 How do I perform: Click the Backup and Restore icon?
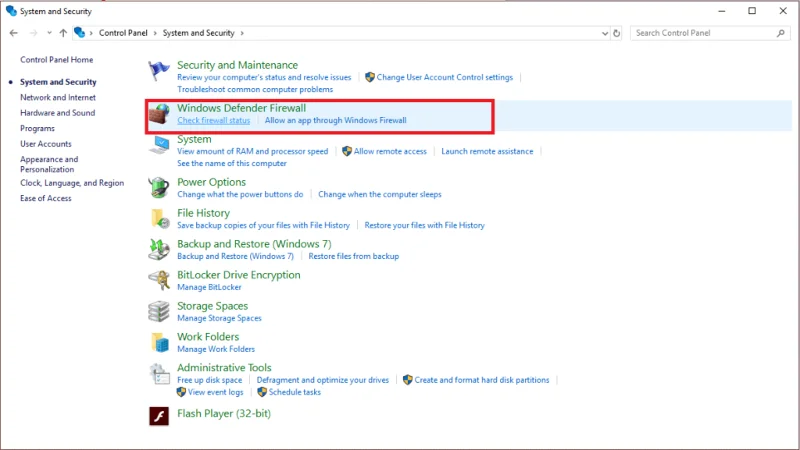(x=159, y=249)
